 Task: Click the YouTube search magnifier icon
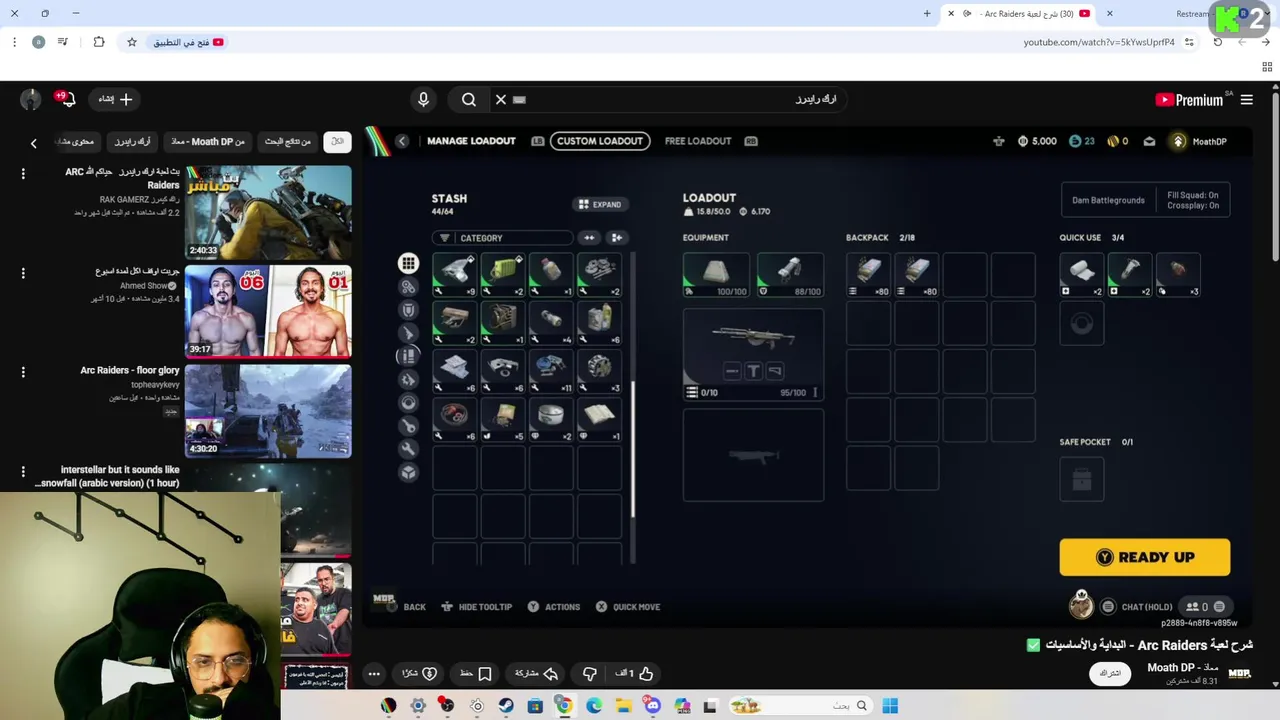pos(469,99)
